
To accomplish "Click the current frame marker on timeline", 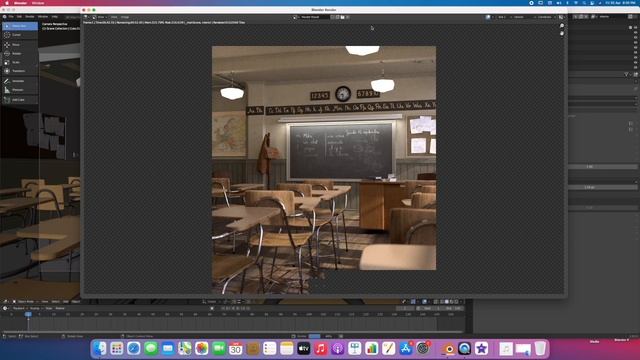I will [28, 314].
